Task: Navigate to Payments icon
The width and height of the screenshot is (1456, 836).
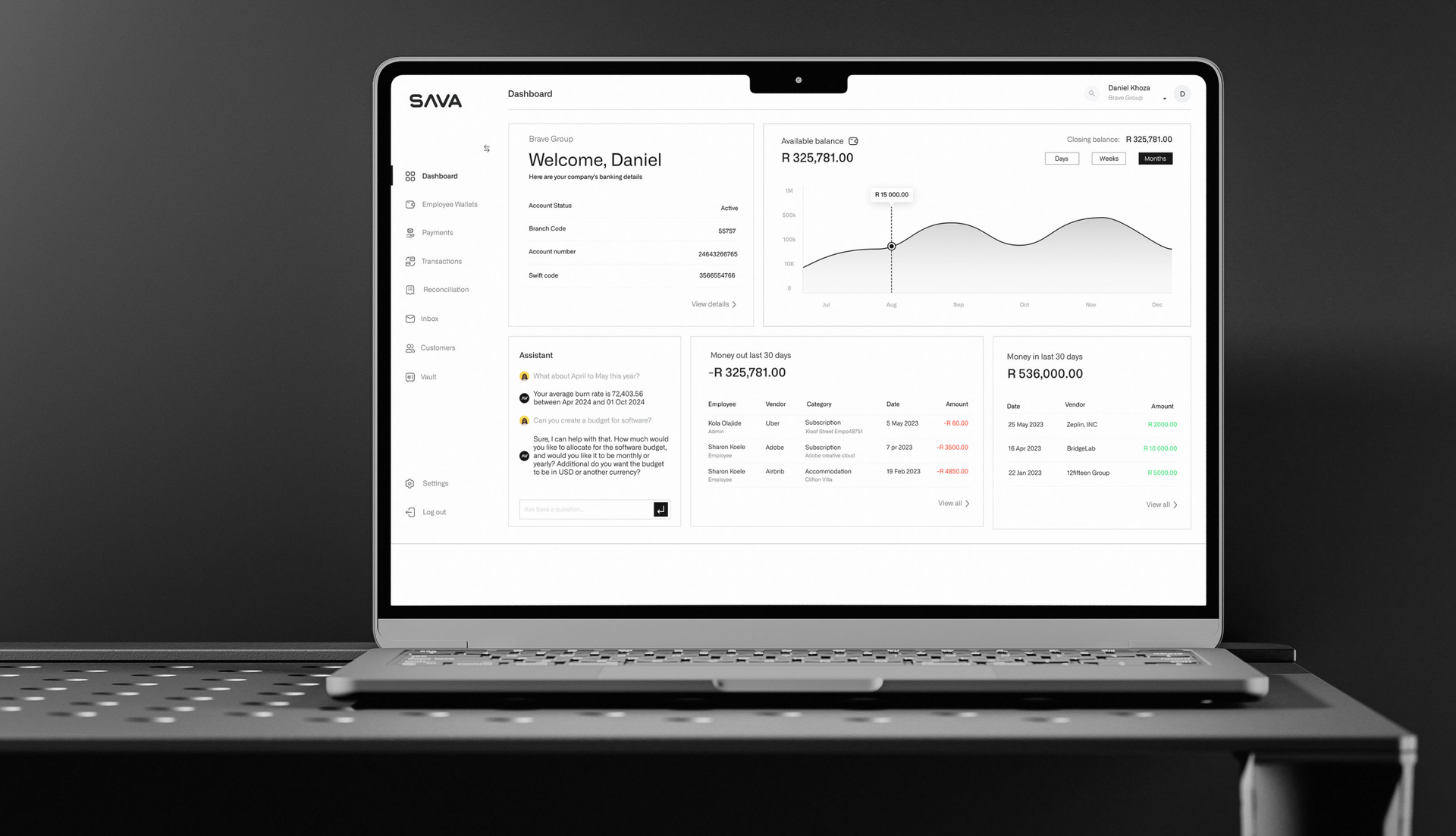Action: click(411, 232)
